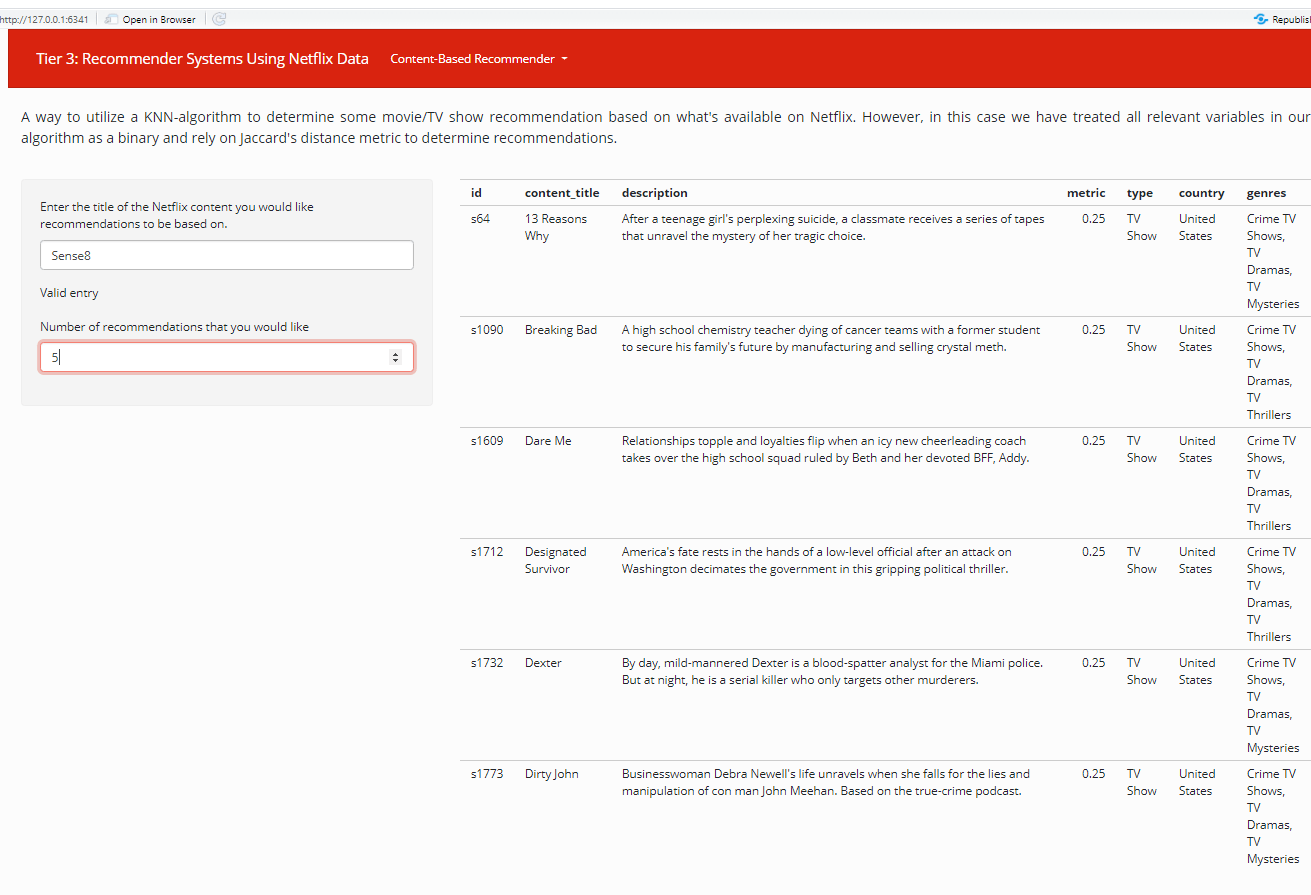Click the Valid entry status text

(x=69, y=293)
